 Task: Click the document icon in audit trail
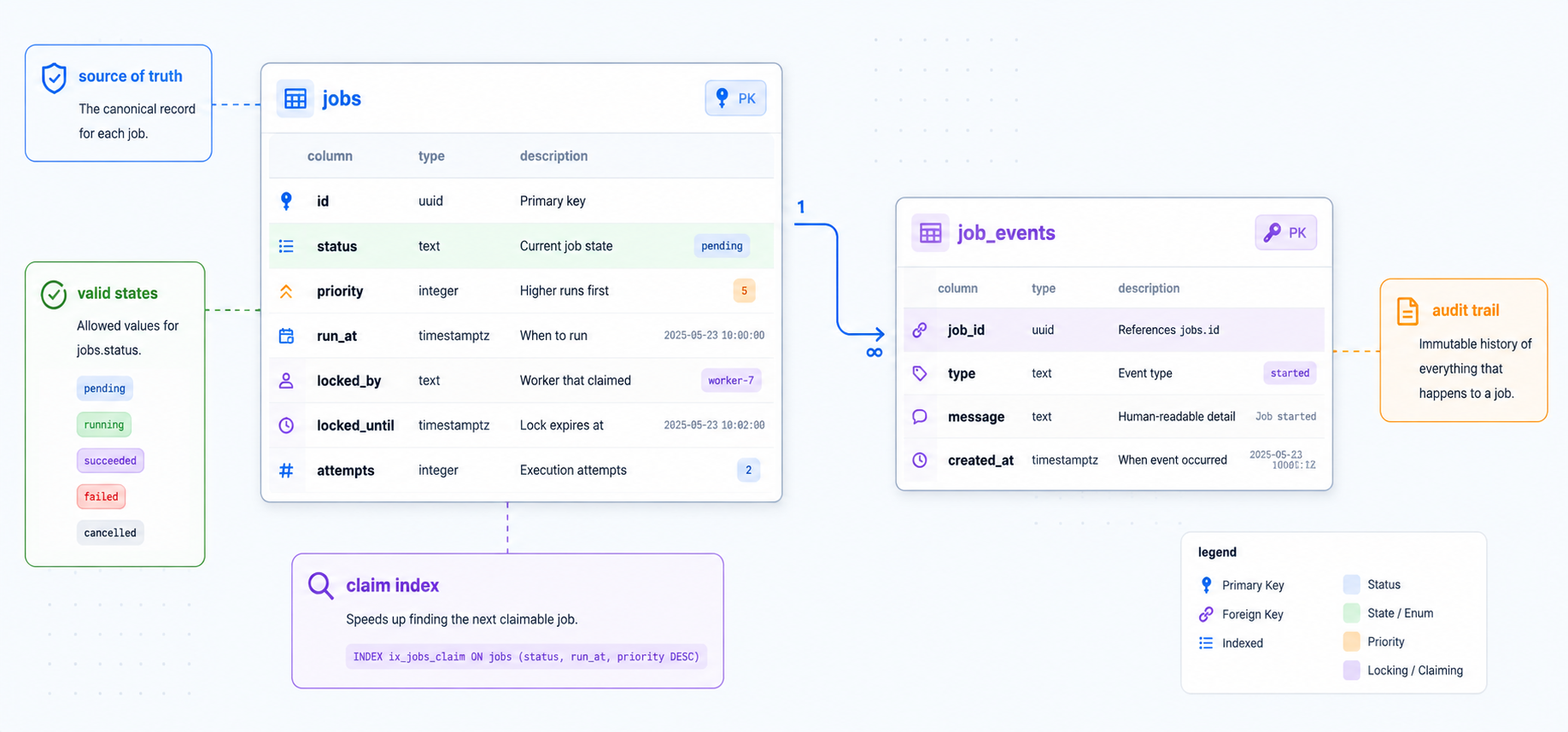1407,311
